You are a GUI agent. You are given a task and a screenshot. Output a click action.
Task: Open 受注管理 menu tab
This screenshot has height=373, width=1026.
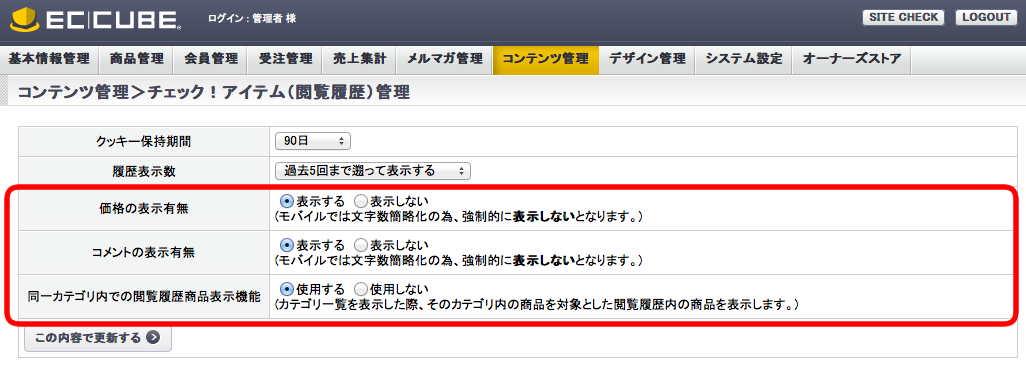point(285,60)
